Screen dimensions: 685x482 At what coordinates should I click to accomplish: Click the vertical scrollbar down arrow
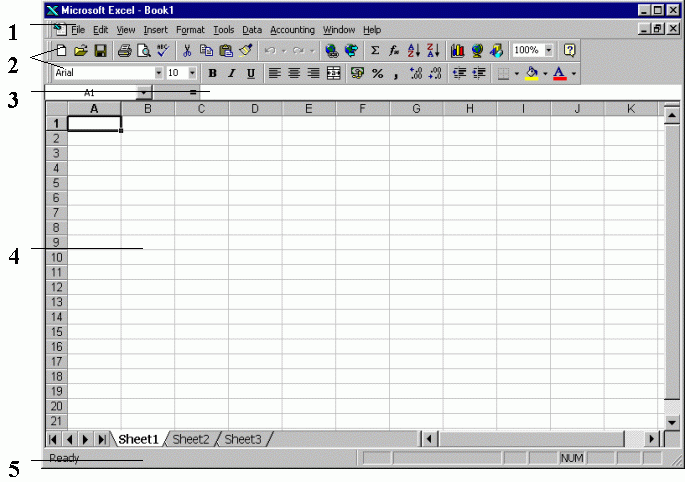(671, 422)
